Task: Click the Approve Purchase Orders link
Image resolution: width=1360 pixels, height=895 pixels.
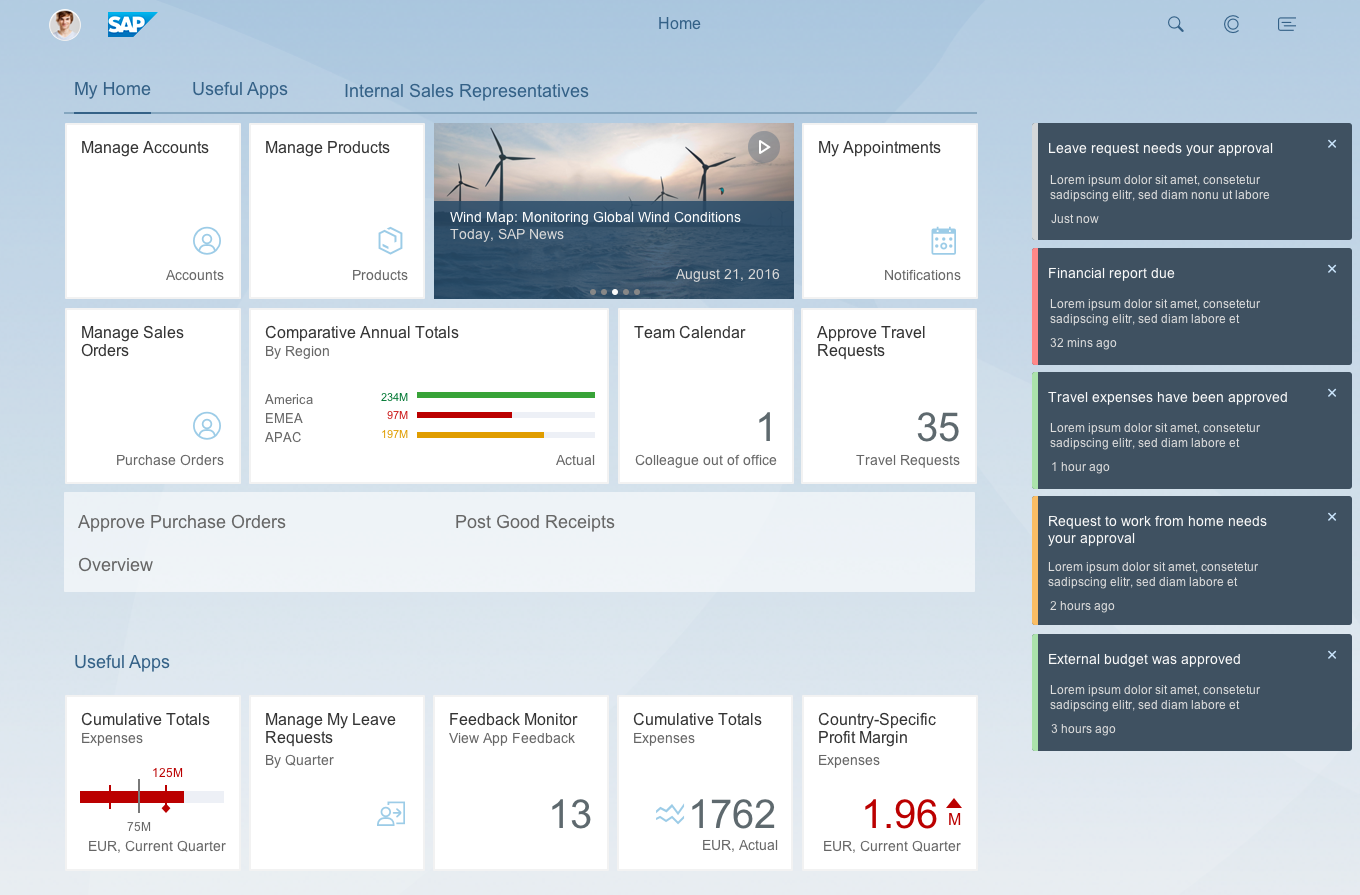Action: [x=182, y=522]
